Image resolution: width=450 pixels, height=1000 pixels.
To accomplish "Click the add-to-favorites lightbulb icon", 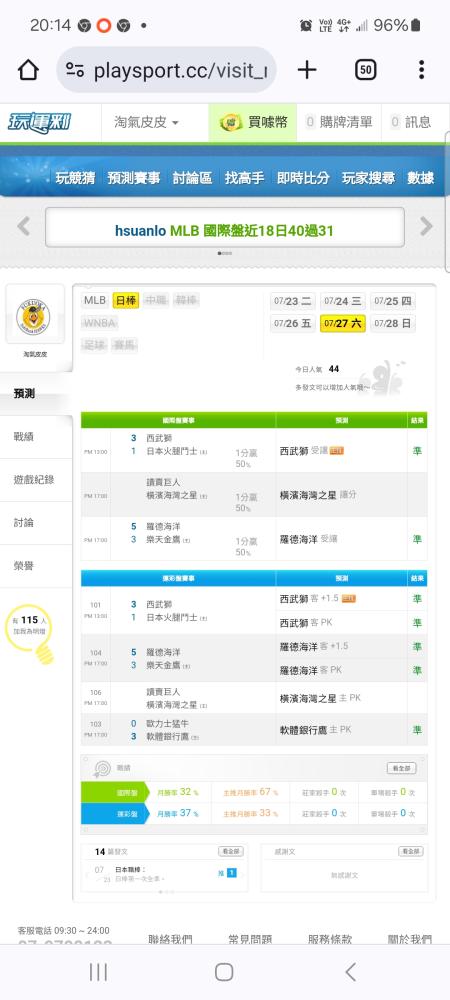I will 31,633.
